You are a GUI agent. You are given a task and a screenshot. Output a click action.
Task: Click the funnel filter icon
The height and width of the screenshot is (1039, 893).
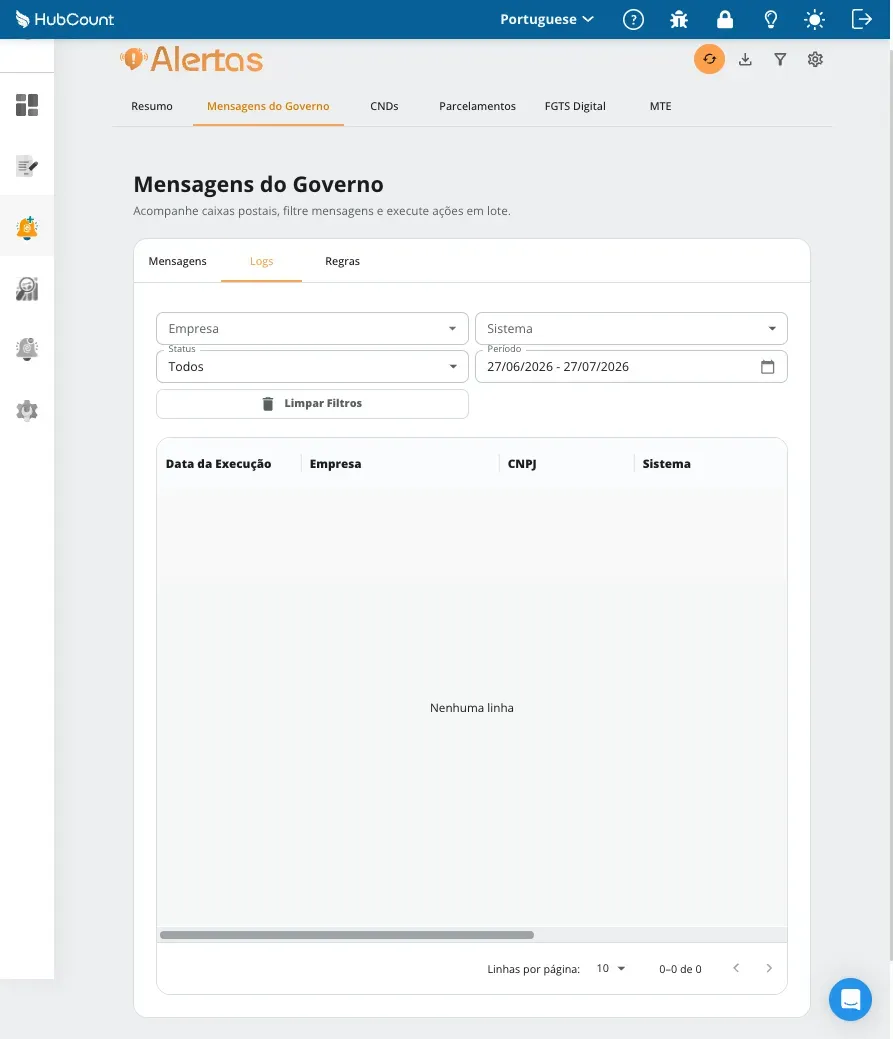pyautogui.click(x=780, y=59)
